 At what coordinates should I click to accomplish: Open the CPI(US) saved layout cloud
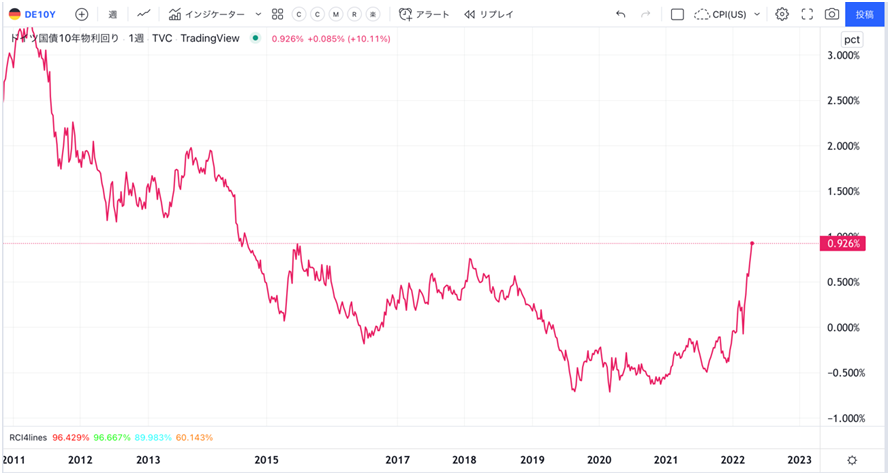[x=720, y=14]
